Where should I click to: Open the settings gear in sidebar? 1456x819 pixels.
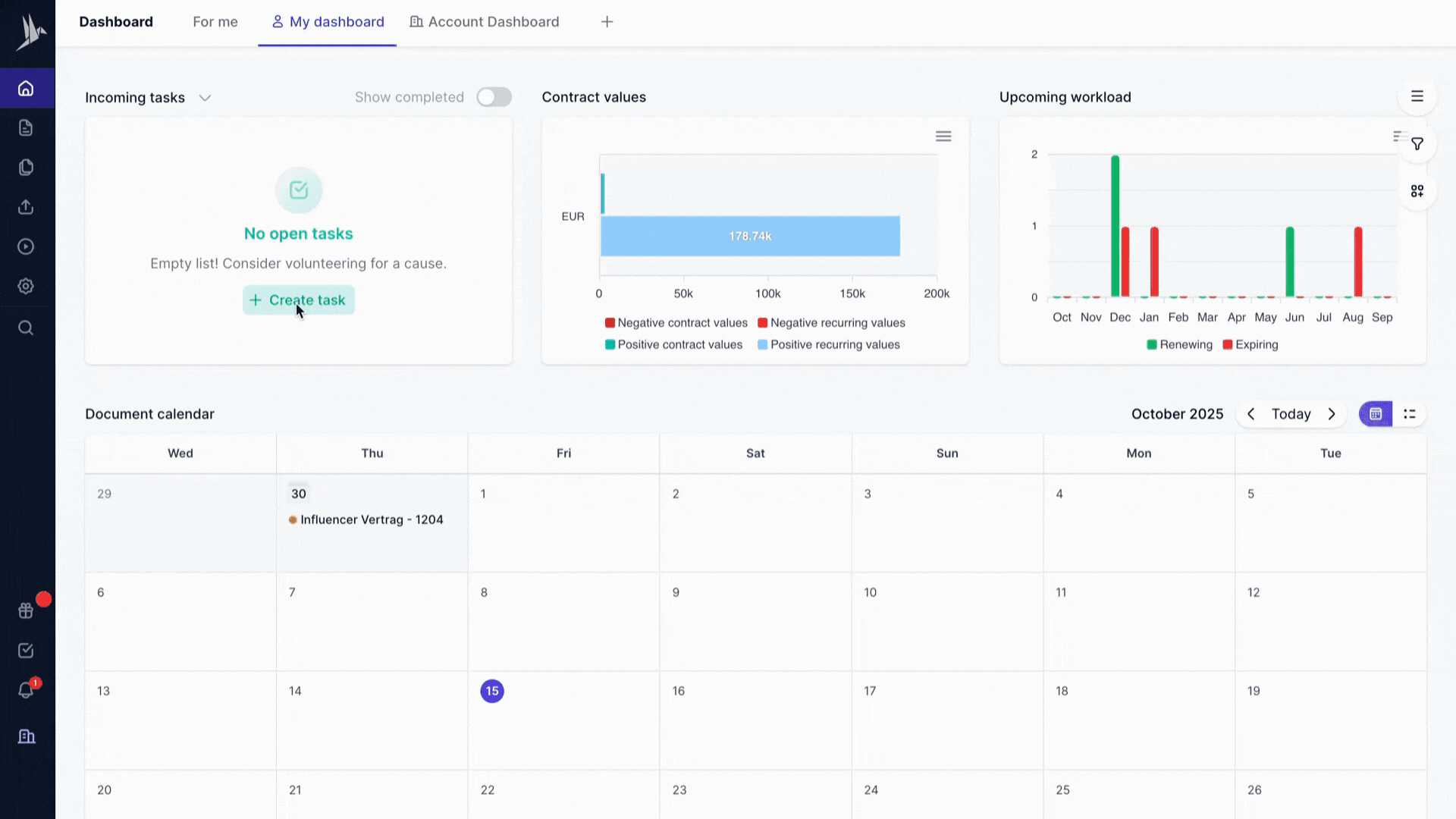(x=26, y=286)
